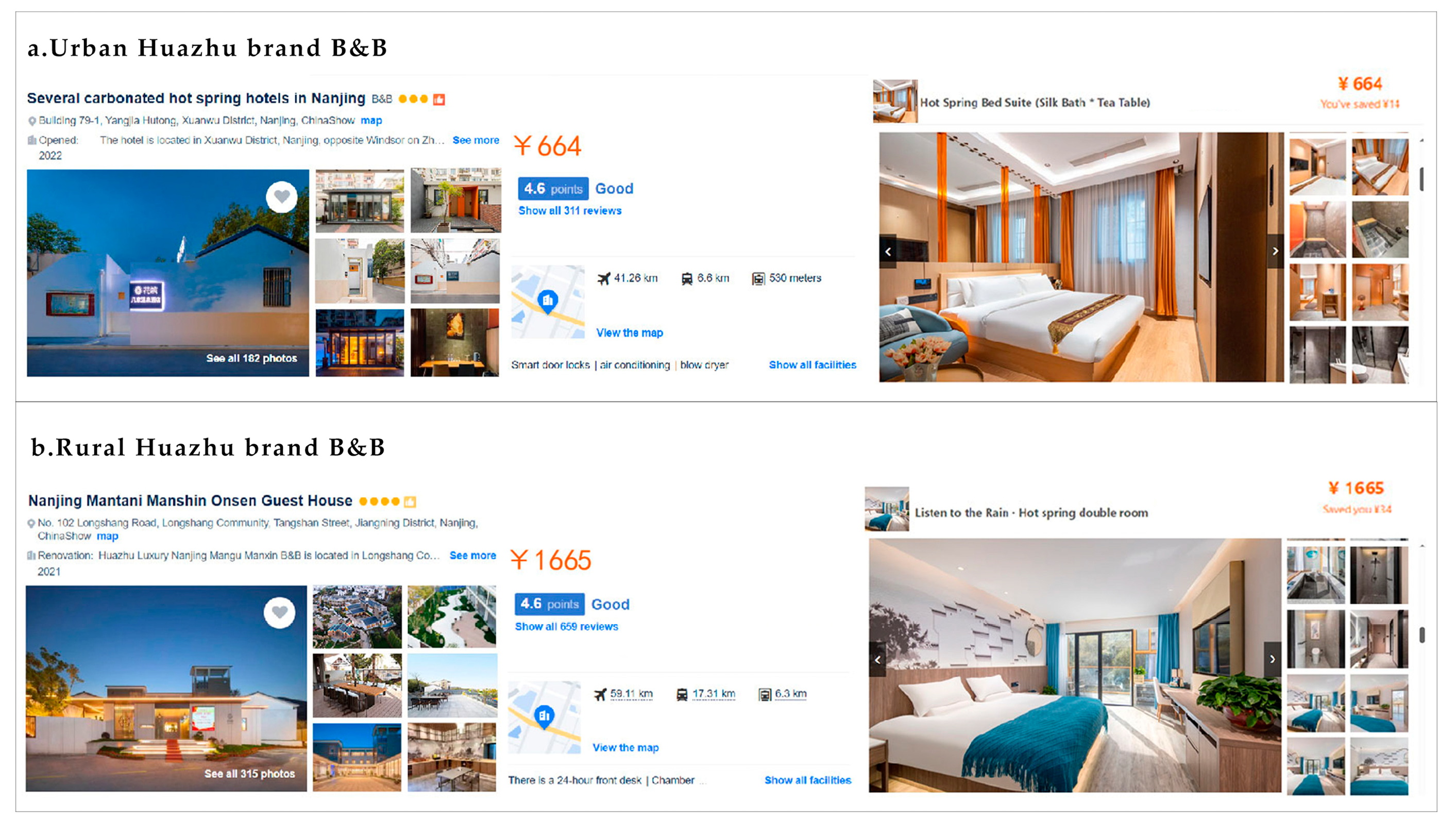Click the airplane distance icon showing 41.26 km
The image size is (1456, 834).
click(603, 278)
